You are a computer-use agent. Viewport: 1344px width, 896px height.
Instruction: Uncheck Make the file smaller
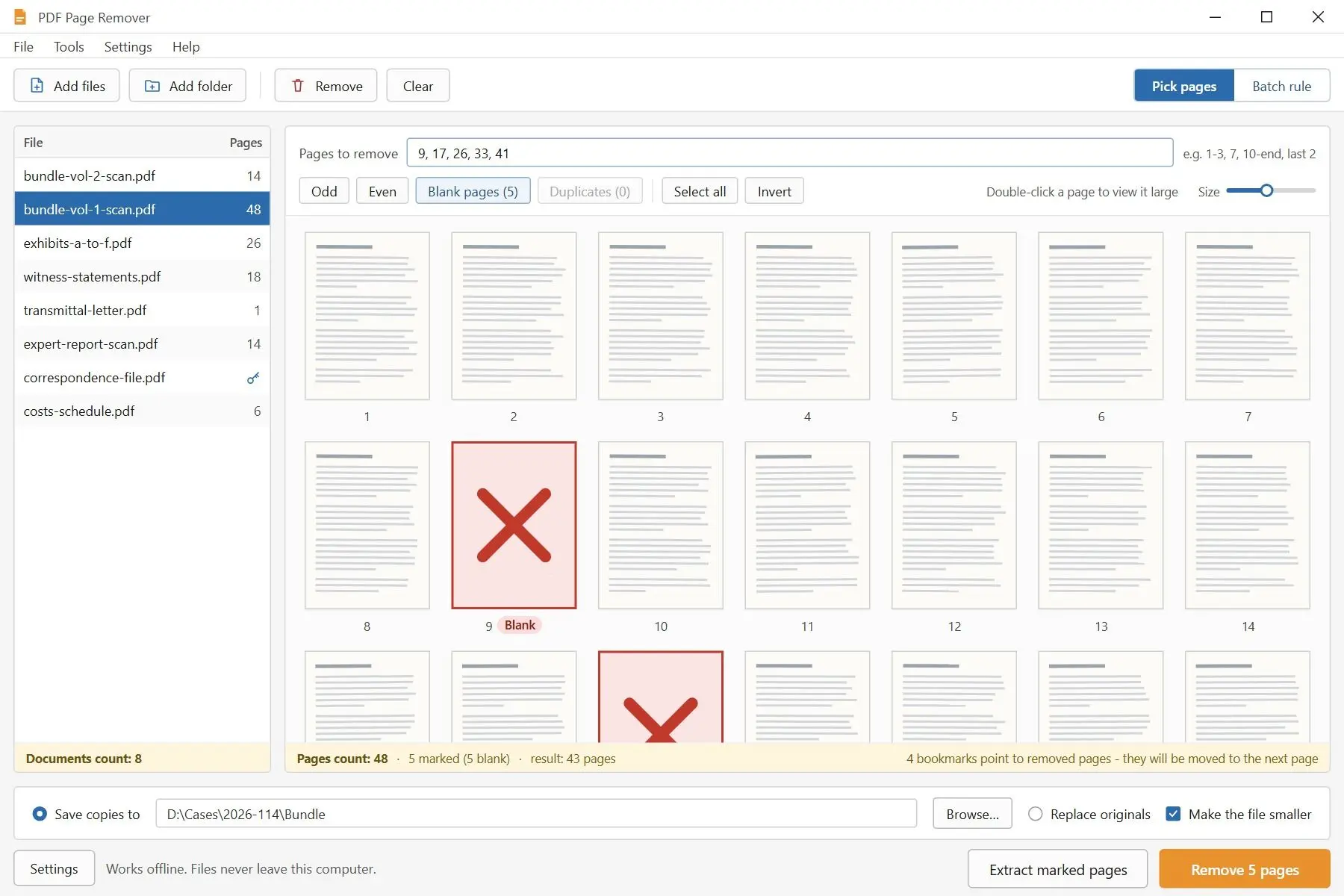pyautogui.click(x=1173, y=814)
